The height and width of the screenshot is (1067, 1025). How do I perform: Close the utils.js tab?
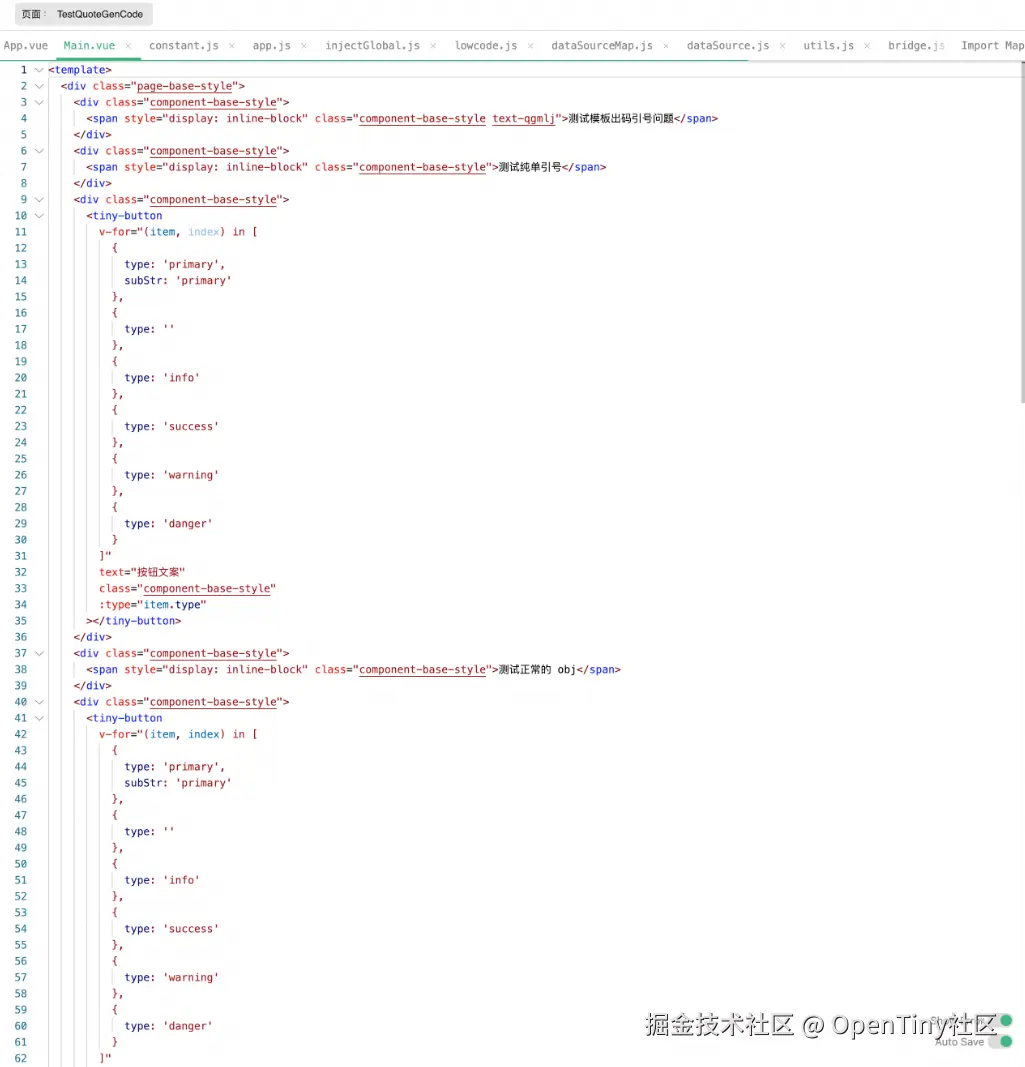(x=867, y=46)
